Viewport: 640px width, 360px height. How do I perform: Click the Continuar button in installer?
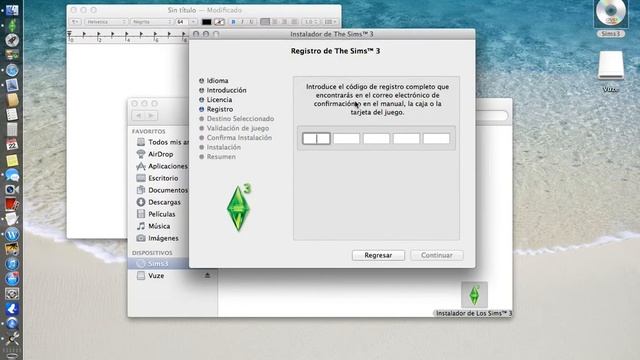pos(437,255)
